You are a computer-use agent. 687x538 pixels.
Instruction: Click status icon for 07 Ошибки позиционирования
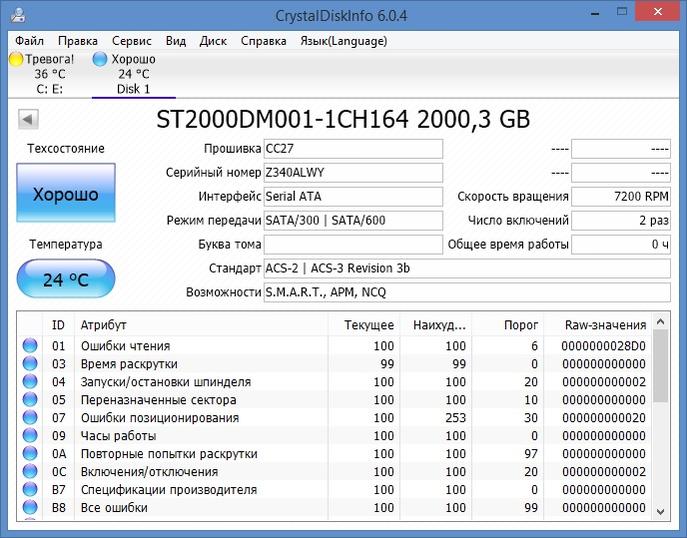pyautogui.click(x=30, y=418)
